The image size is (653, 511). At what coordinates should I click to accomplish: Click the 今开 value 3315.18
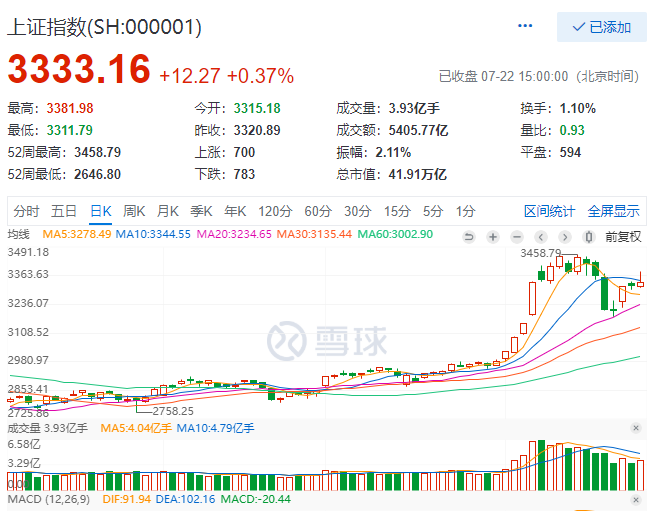pyautogui.click(x=257, y=108)
